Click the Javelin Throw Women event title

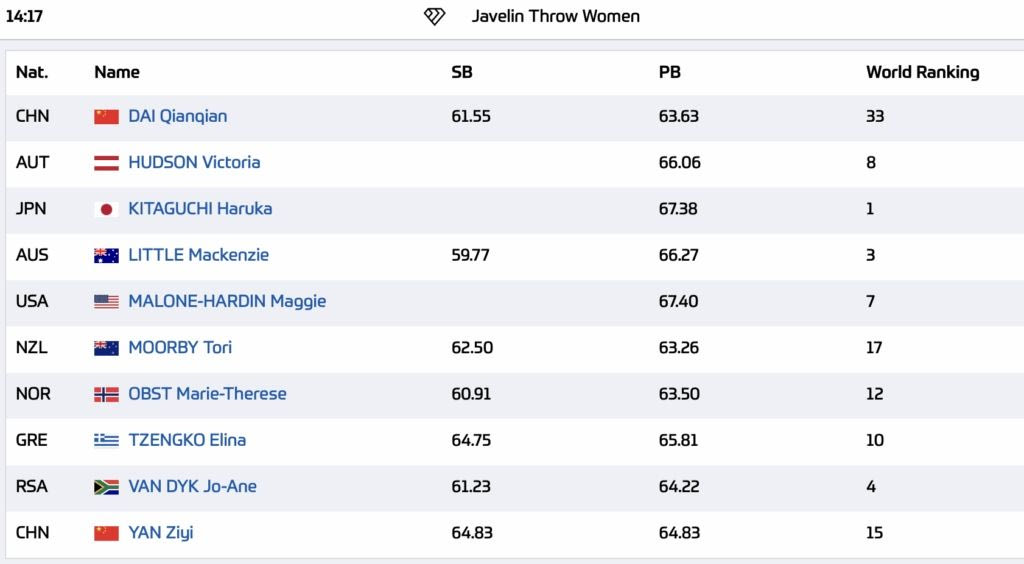(x=555, y=17)
